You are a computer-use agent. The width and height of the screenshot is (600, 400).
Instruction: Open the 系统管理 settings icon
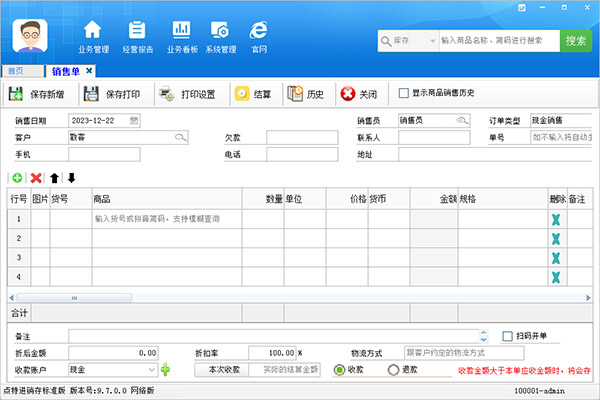[x=220, y=34]
